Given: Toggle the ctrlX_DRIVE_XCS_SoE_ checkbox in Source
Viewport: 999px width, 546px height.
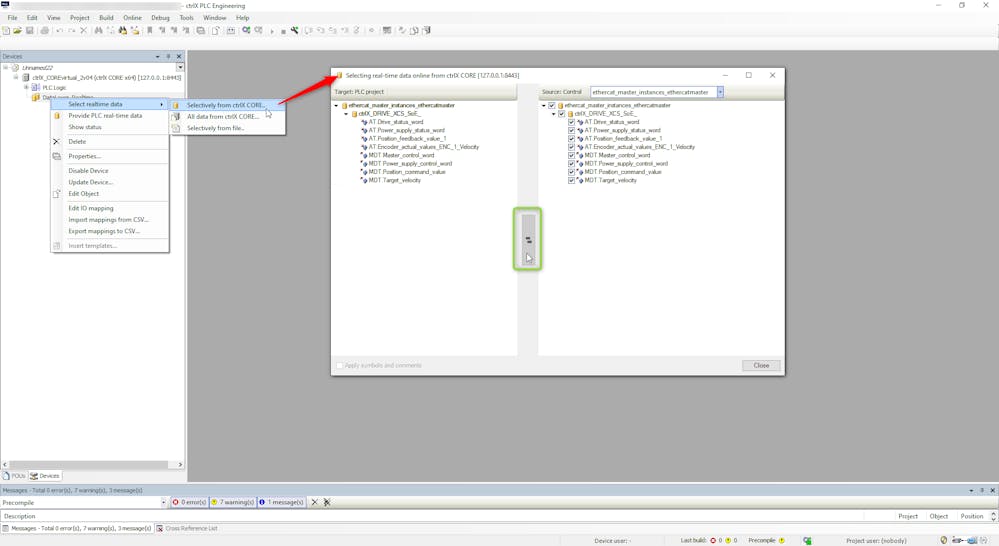Looking at the screenshot, I should pyautogui.click(x=562, y=114).
